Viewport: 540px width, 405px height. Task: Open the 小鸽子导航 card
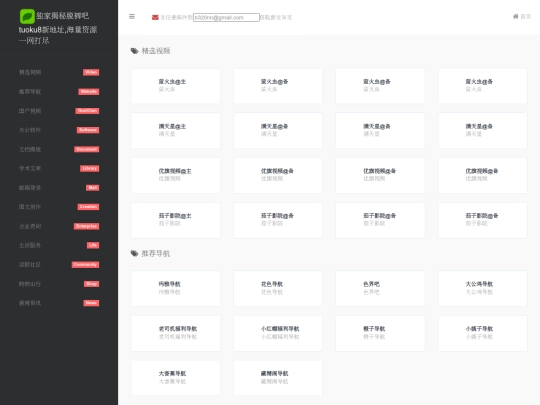point(482,333)
